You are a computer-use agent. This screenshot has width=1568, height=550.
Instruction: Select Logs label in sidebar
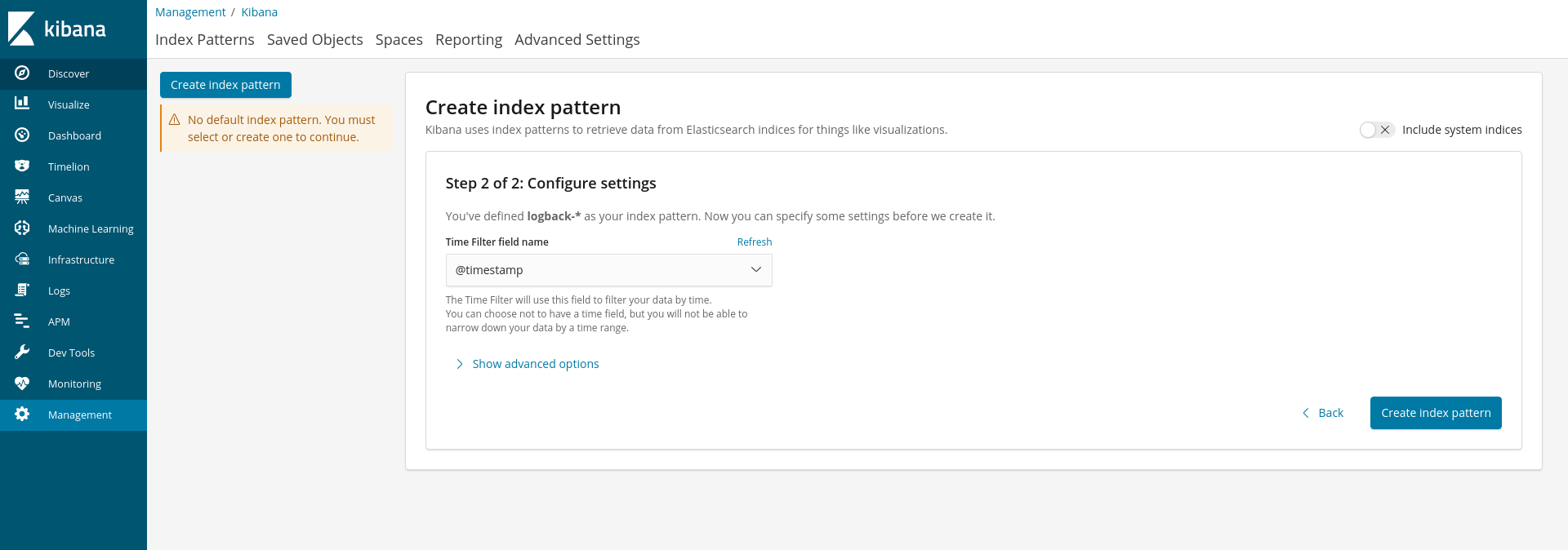click(59, 291)
